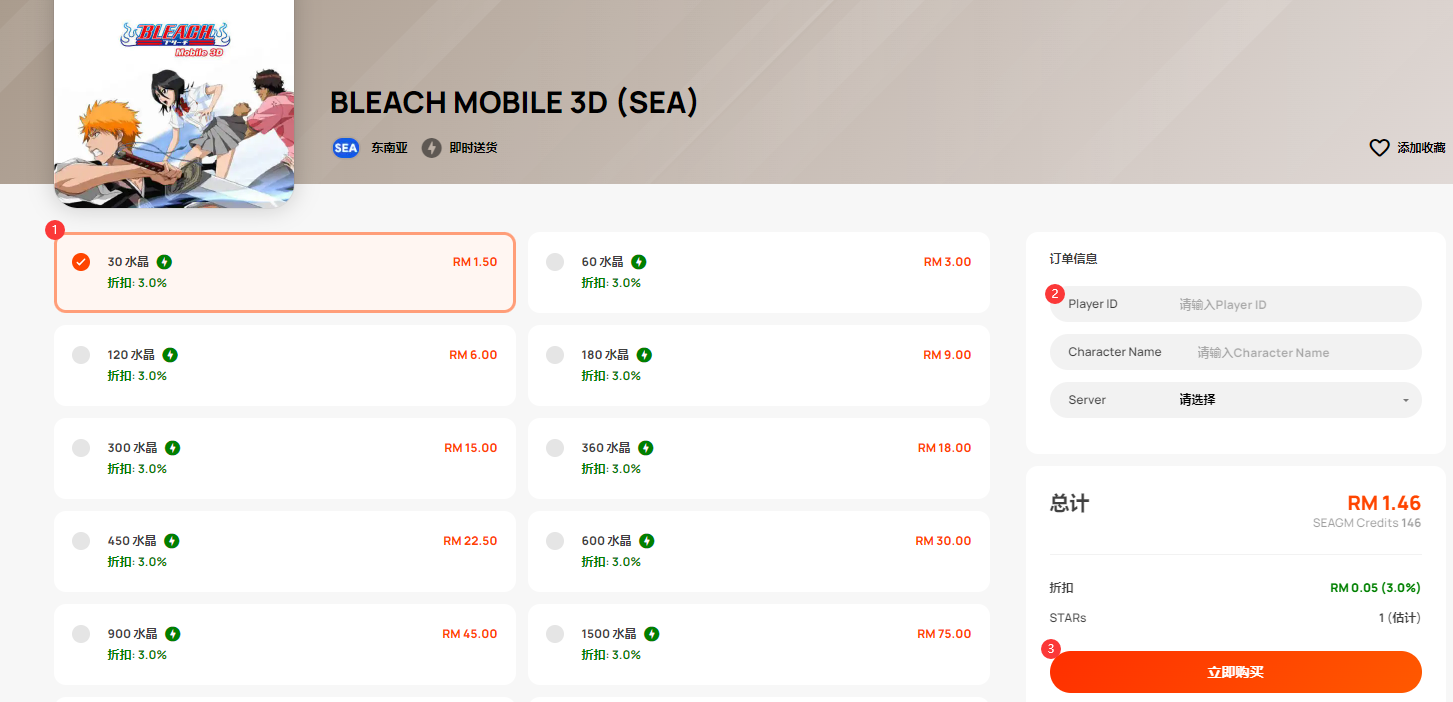
Task: Click green lightning icon beside 60 水晶
Action: pyautogui.click(x=638, y=262)
